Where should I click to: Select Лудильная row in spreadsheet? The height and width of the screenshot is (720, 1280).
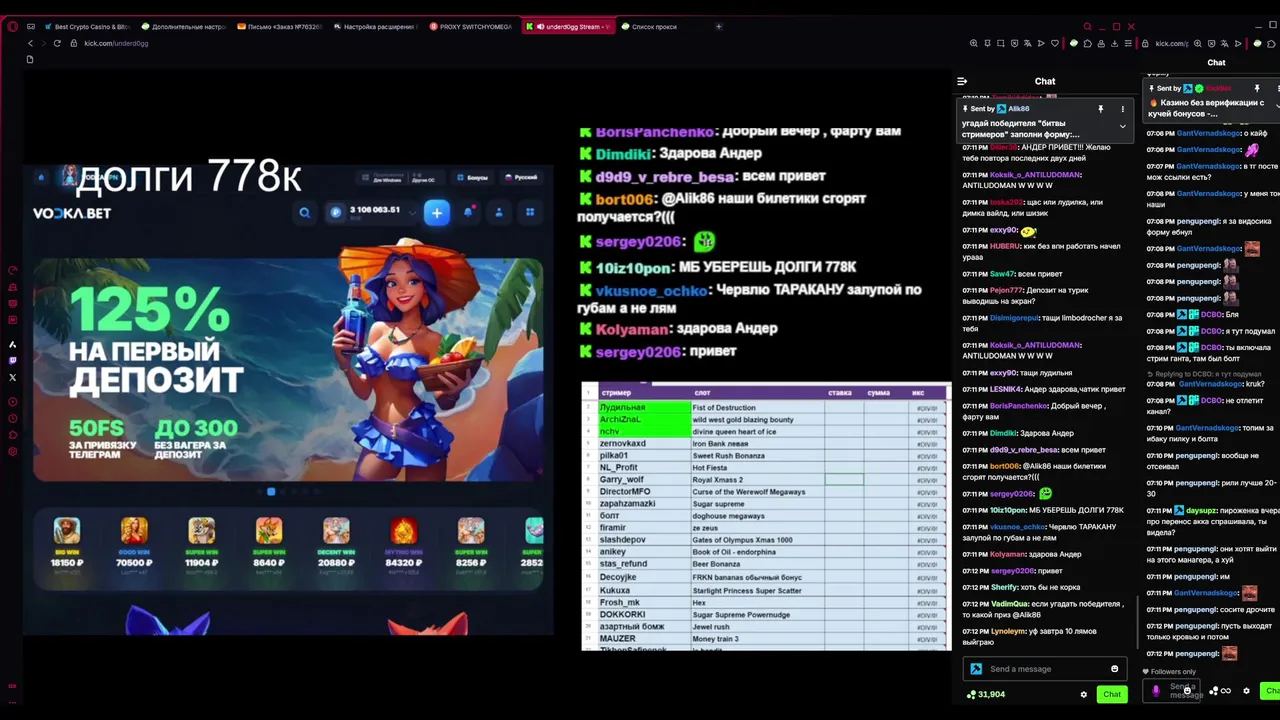tap(644, 408)
